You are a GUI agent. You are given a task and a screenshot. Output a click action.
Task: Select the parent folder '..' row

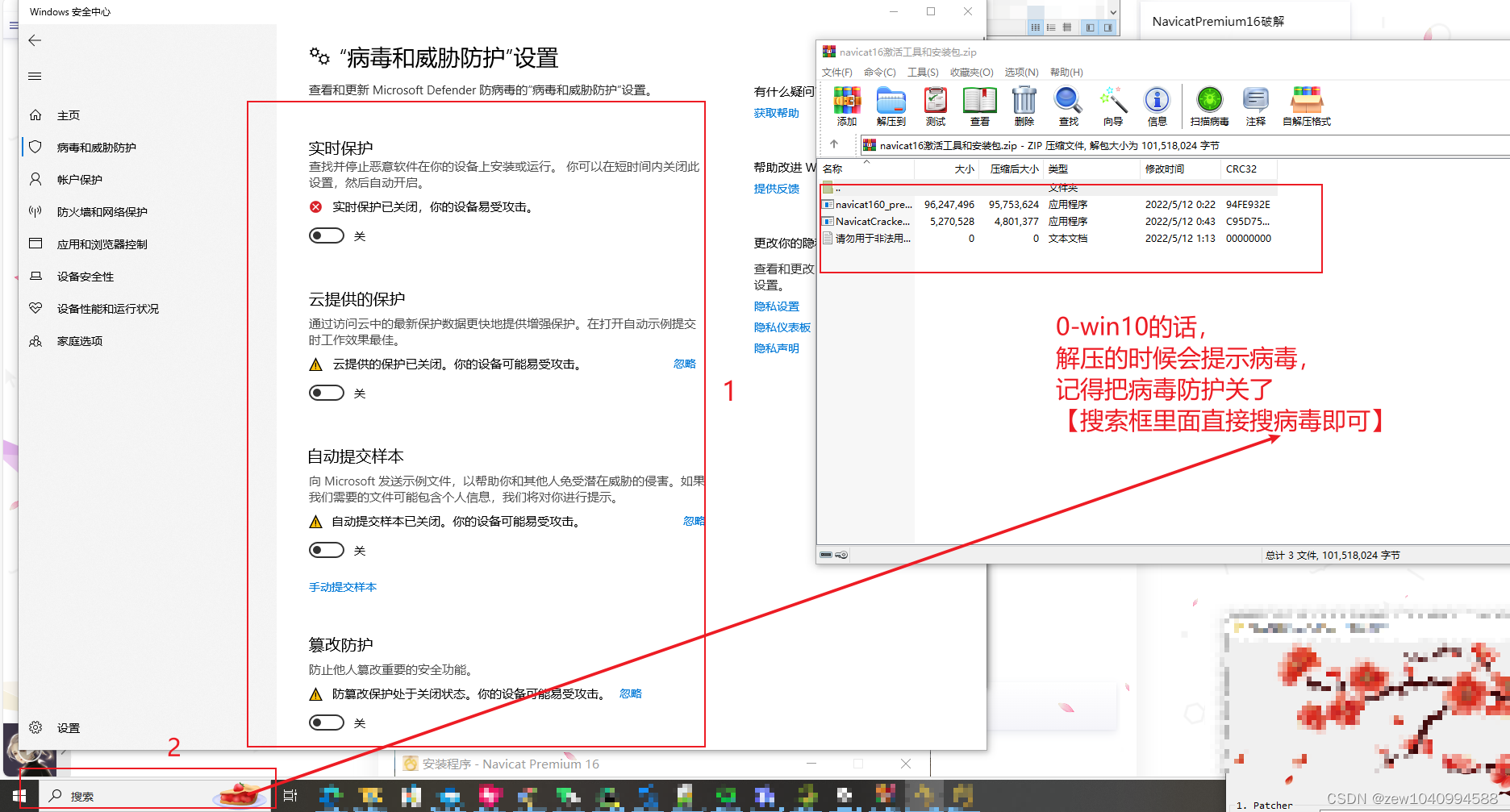pyautogui.click(x=1049, y=188)
